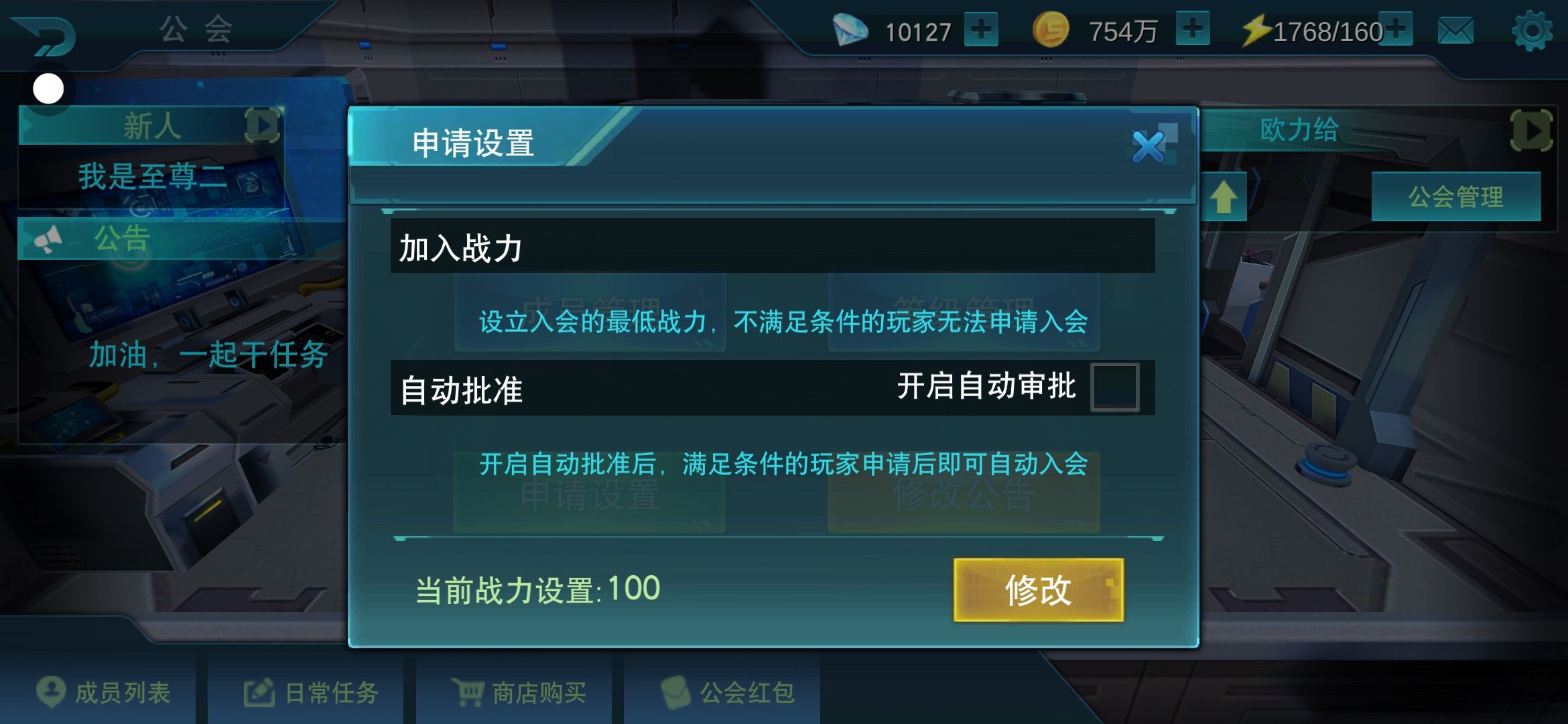The image size is (1568, 724).
Task: Add energy with the plus icon
Action: point(1396,29)
